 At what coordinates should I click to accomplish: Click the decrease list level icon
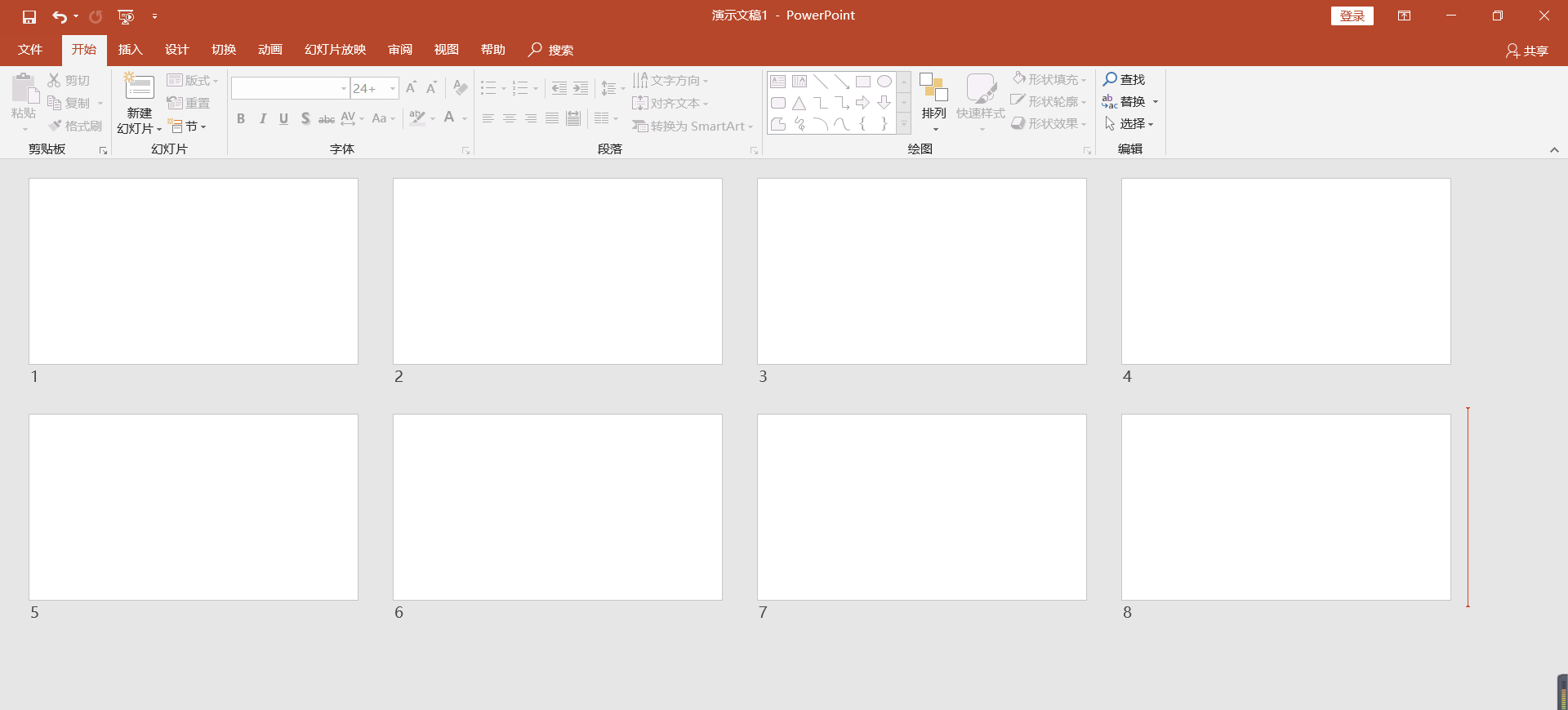click(x=559, y=87)
